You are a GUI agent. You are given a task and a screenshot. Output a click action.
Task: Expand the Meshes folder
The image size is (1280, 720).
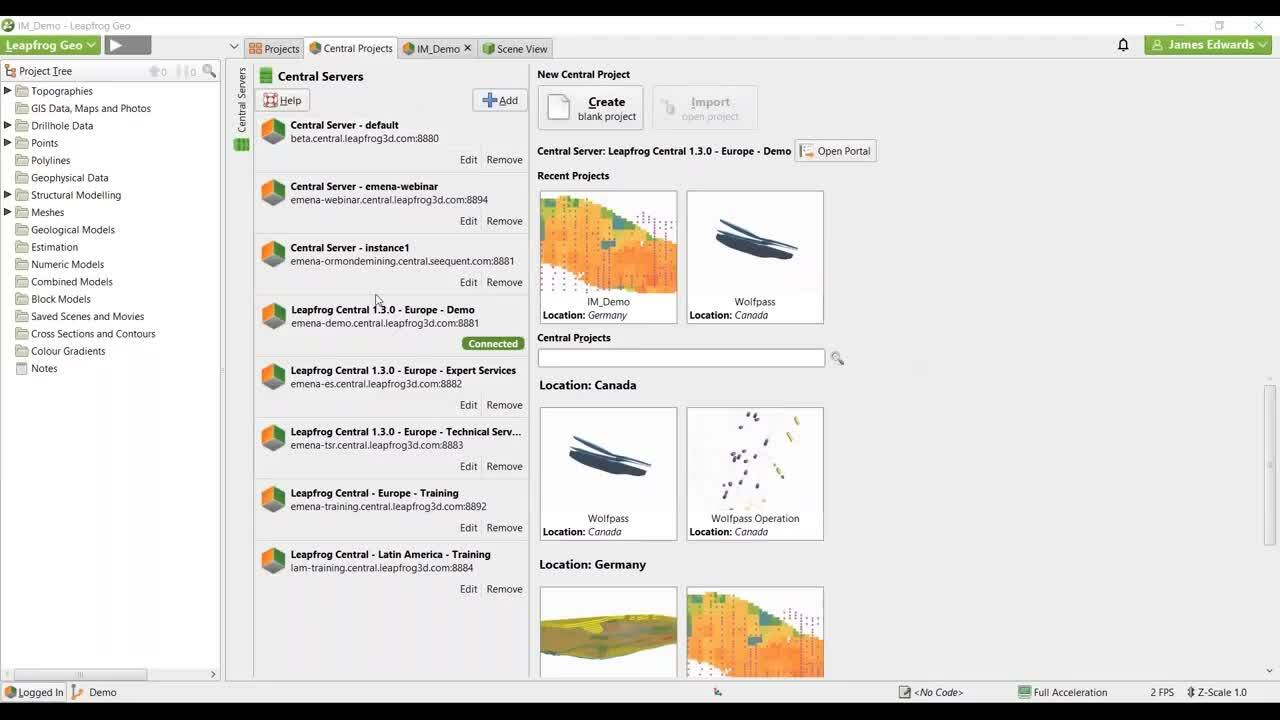[8, 212]
